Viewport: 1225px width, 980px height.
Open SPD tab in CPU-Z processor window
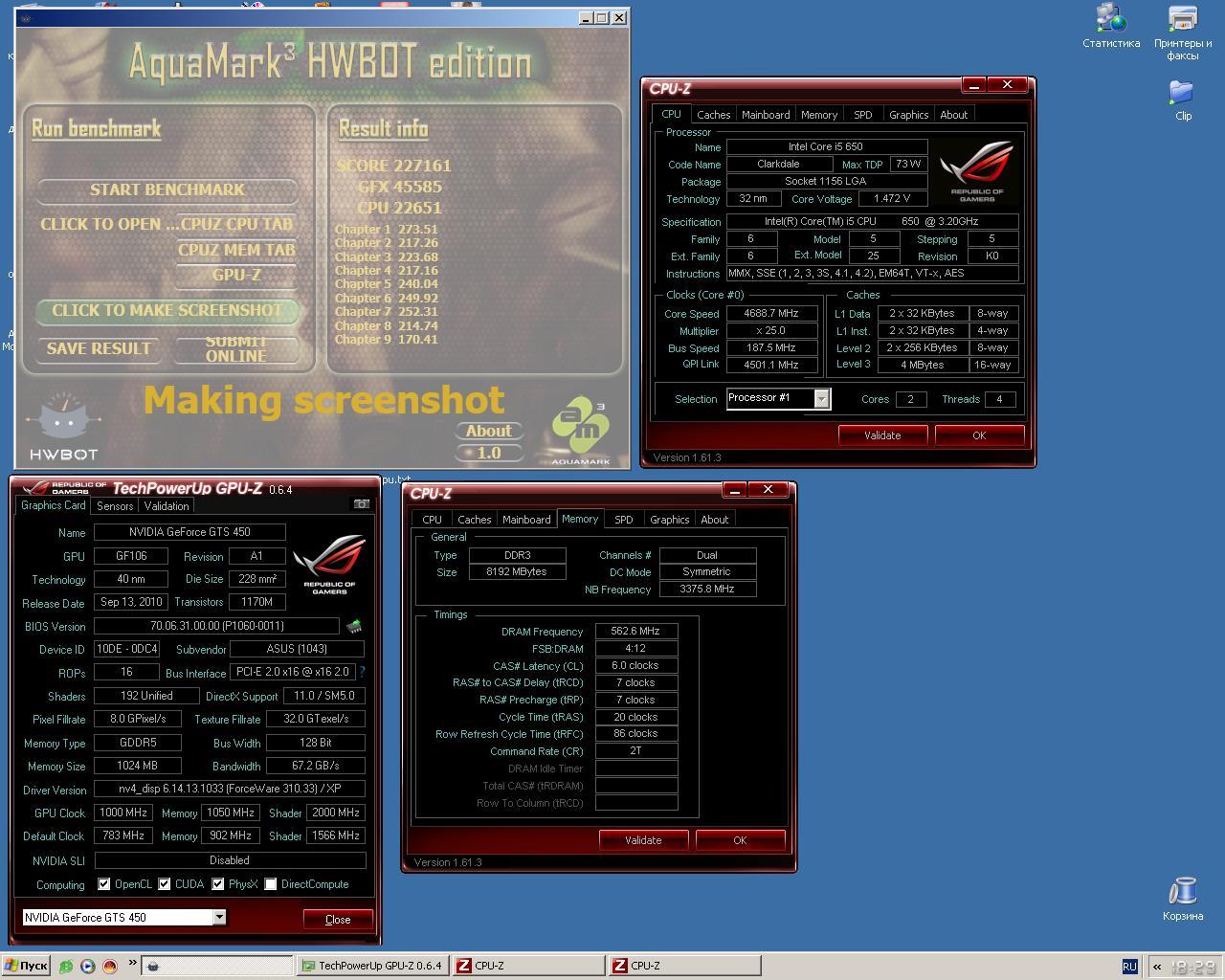863,115
